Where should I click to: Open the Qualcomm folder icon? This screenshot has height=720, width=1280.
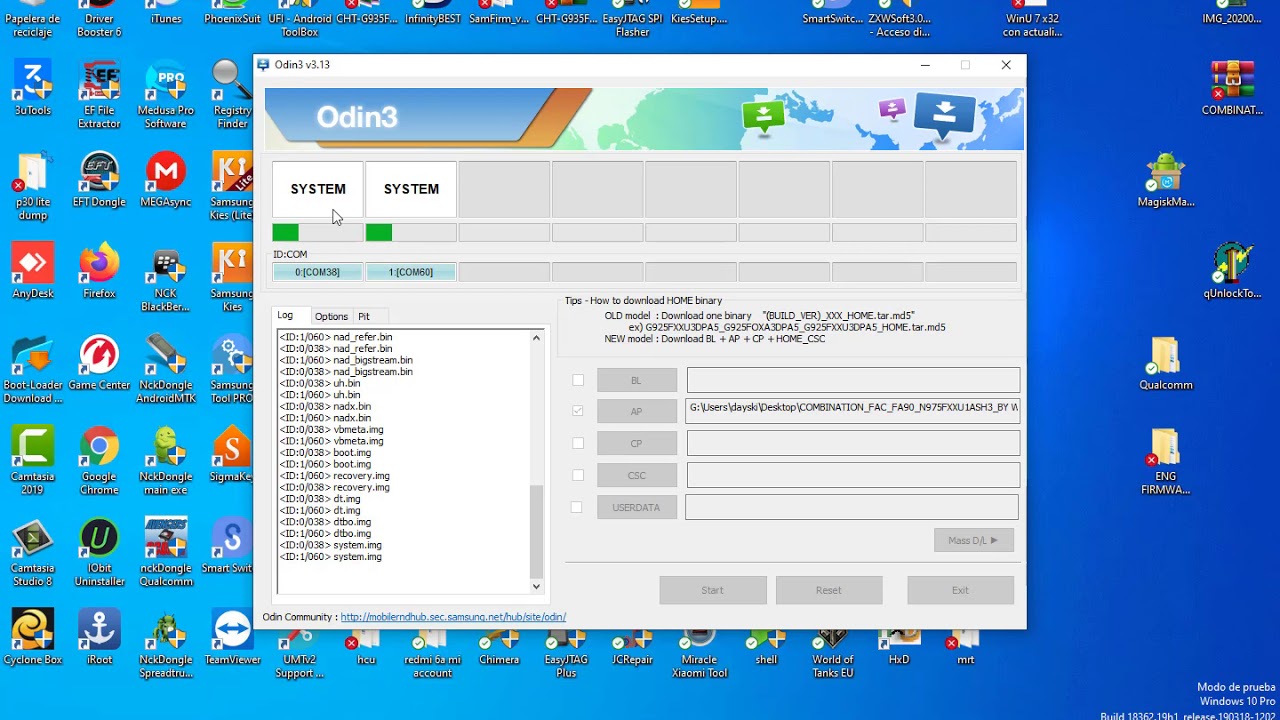click(x=1166, y=364)
